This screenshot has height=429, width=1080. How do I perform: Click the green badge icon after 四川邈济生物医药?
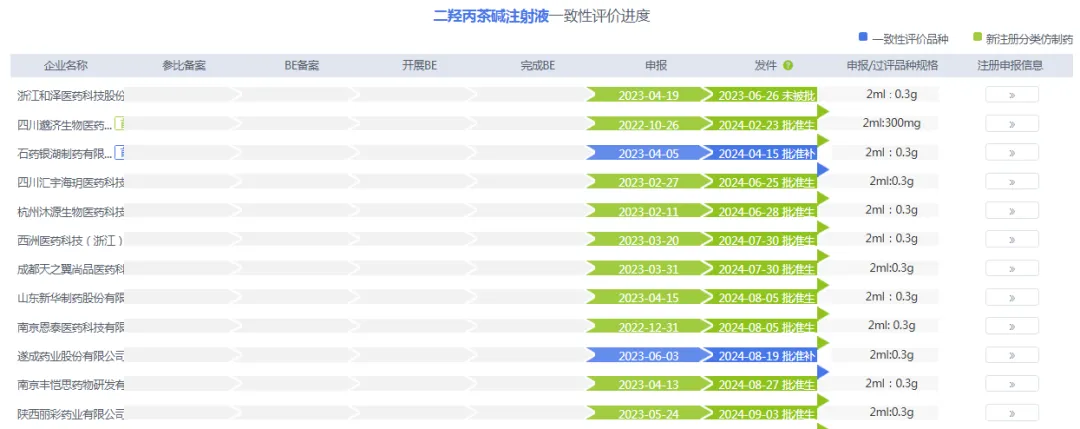(x=120, y=124)
